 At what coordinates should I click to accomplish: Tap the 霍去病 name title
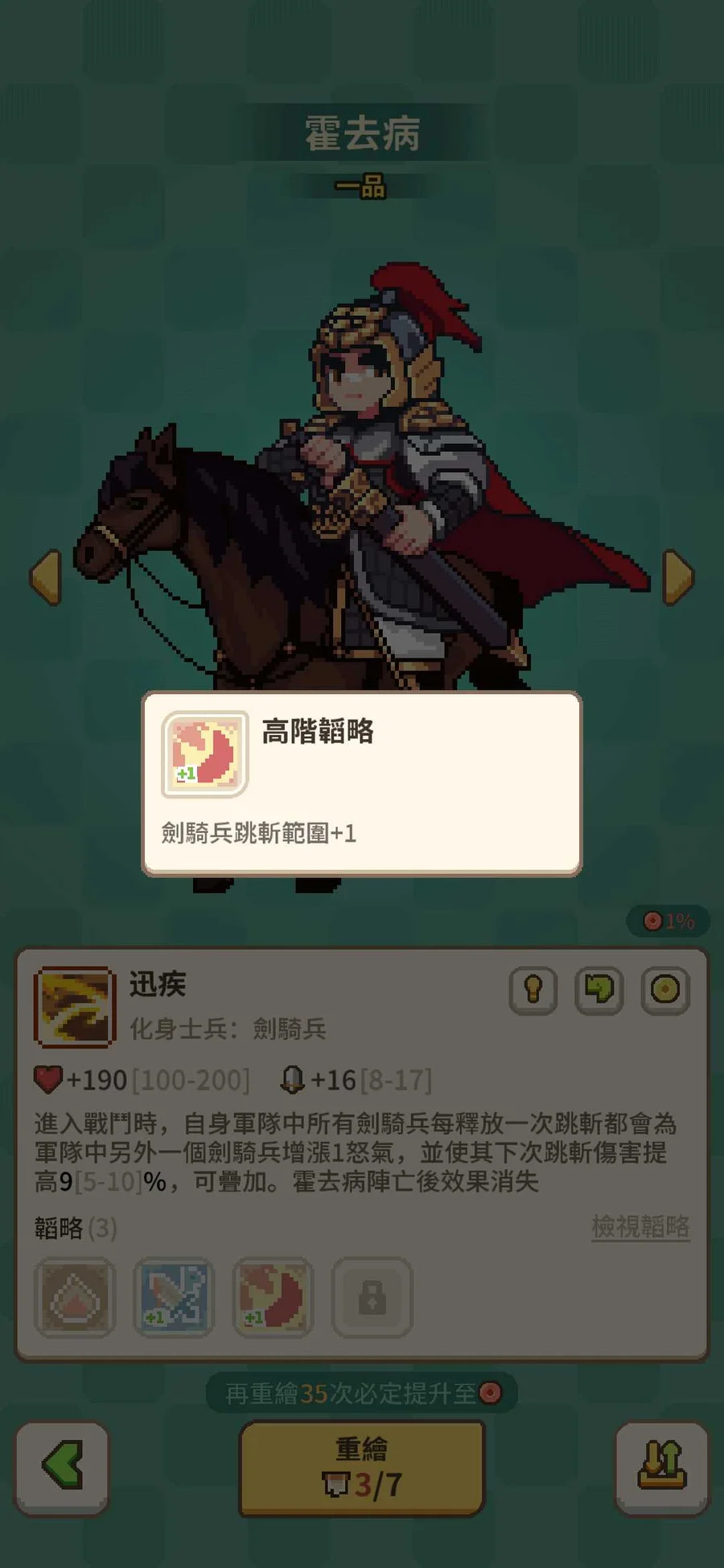362,133
